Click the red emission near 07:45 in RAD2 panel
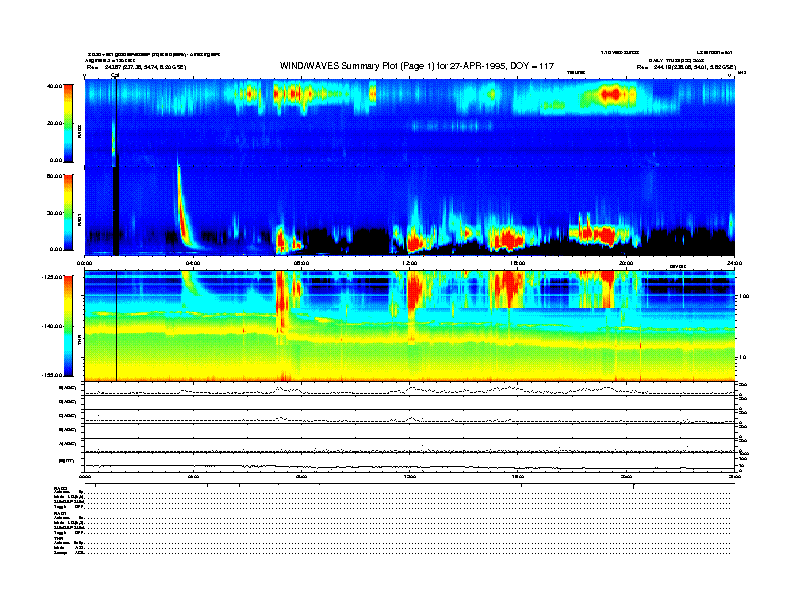 293,94
